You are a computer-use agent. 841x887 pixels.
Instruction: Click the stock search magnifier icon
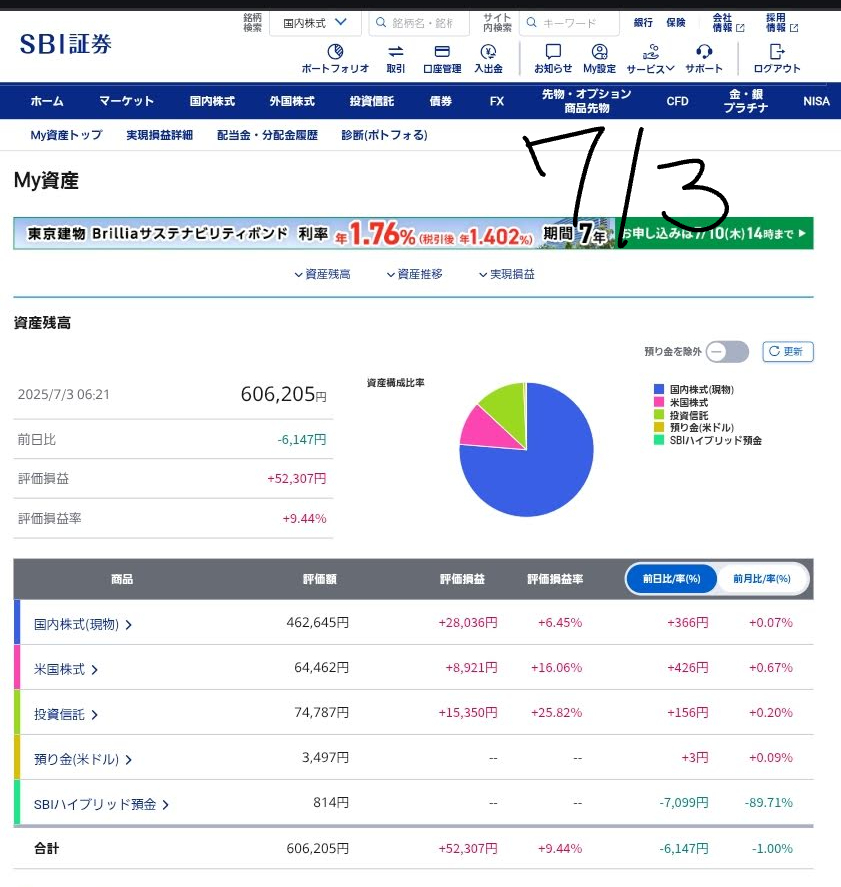(381, 23)
